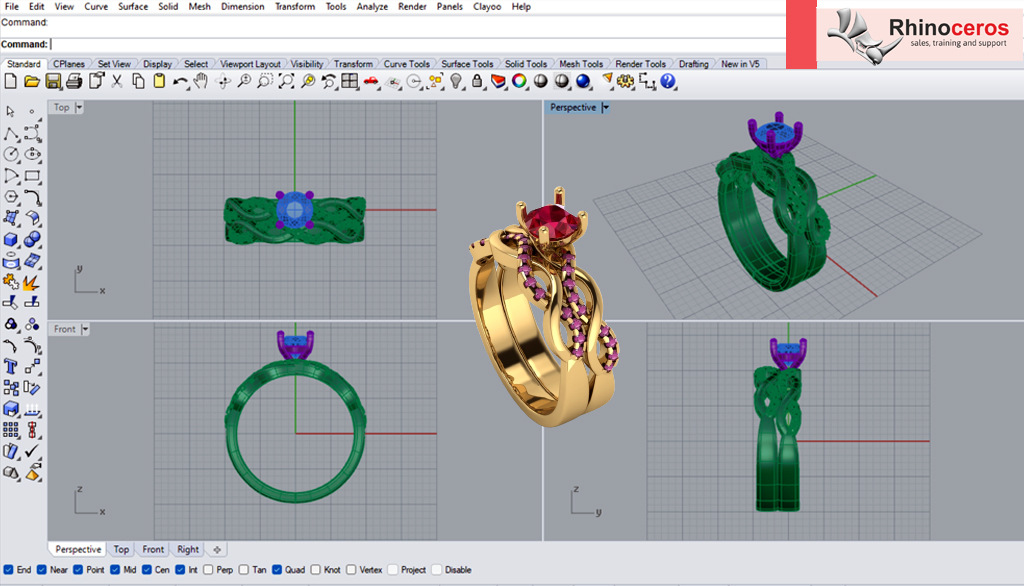Select the Circle drawing tool
Viewport: 1024px width, 586px height.
[11, 154]
